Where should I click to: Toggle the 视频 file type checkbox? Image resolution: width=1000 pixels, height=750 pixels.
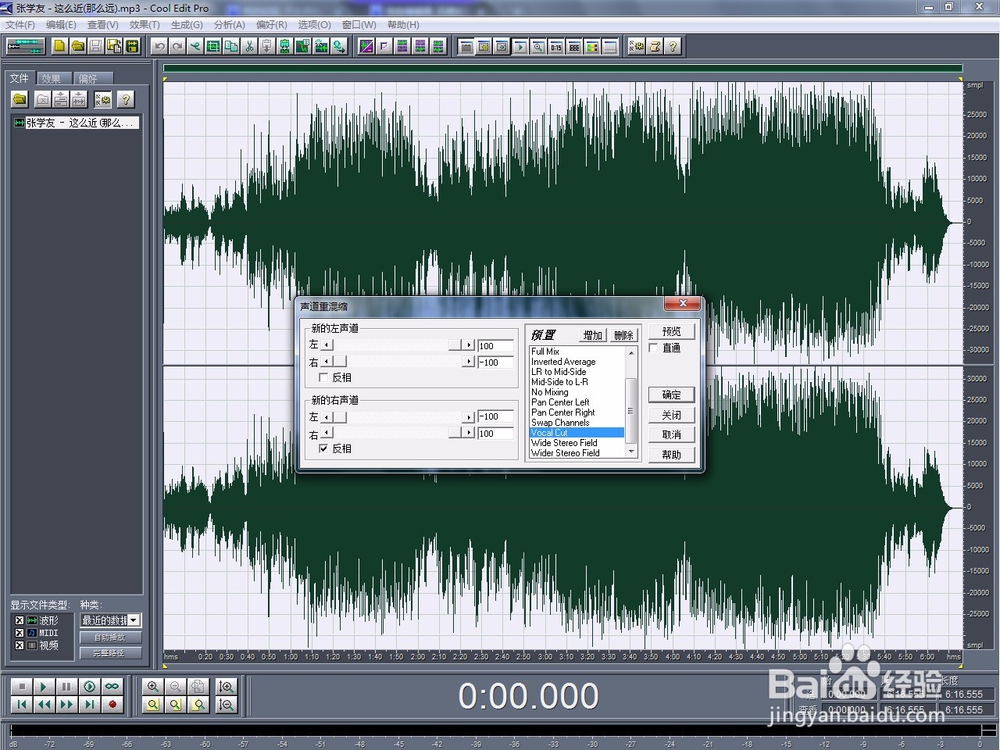(x=20, y=645)
